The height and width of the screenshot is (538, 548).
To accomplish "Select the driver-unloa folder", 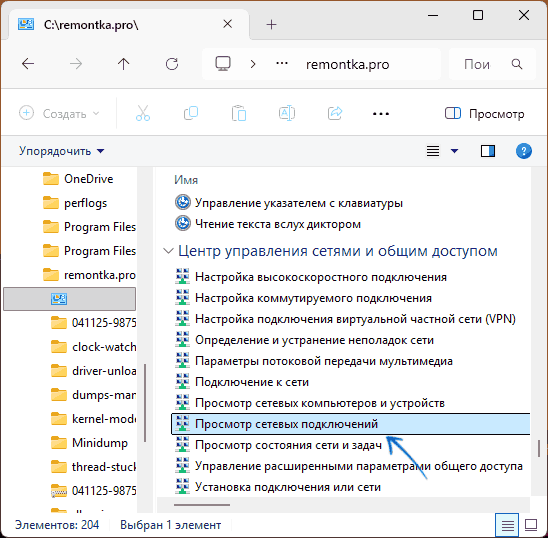I will [x=93, y=371].
